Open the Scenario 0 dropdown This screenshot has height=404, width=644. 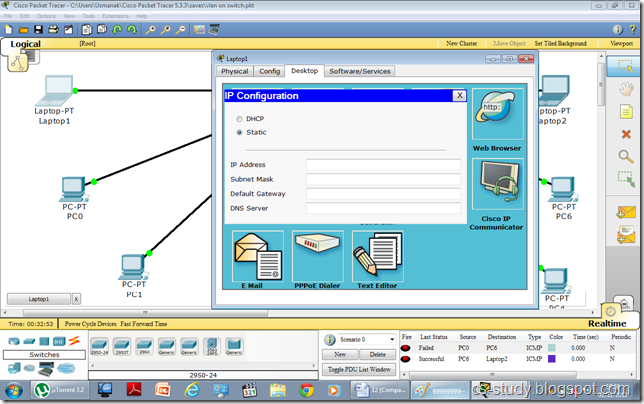[x=366, y=340]
